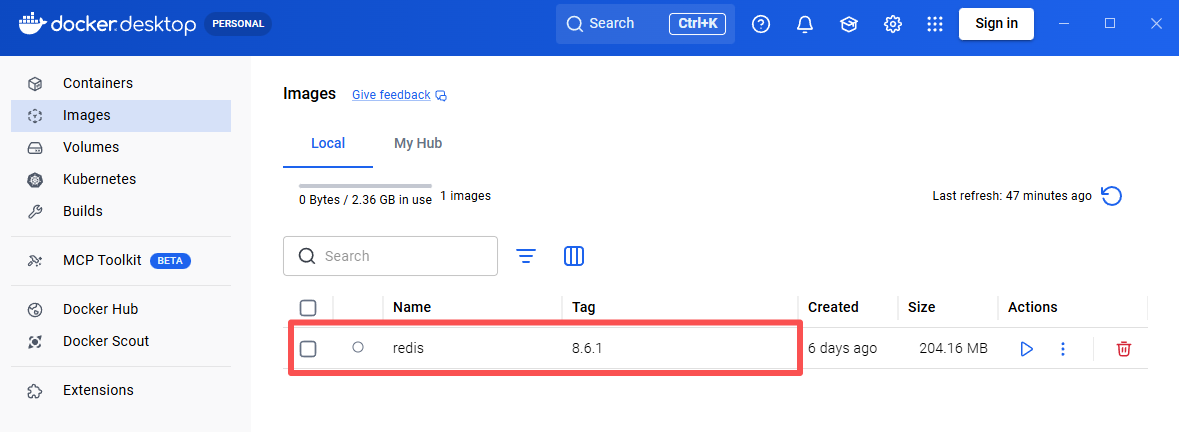Viewport: 1179px width, 432px height.
Task: Click the Give feedback link
Action: [x=391, y=95]
